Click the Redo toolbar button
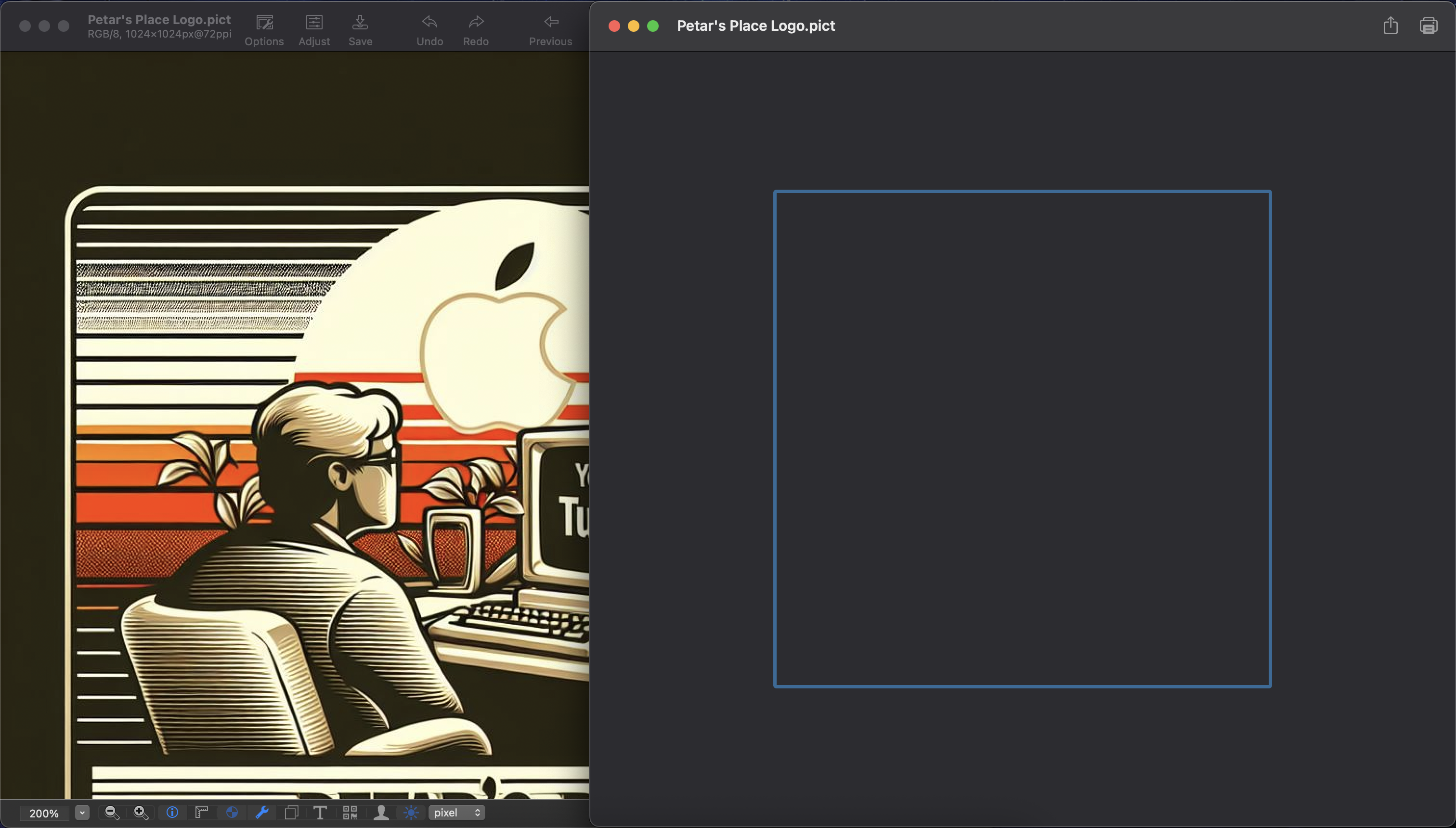 coord(476,31)
